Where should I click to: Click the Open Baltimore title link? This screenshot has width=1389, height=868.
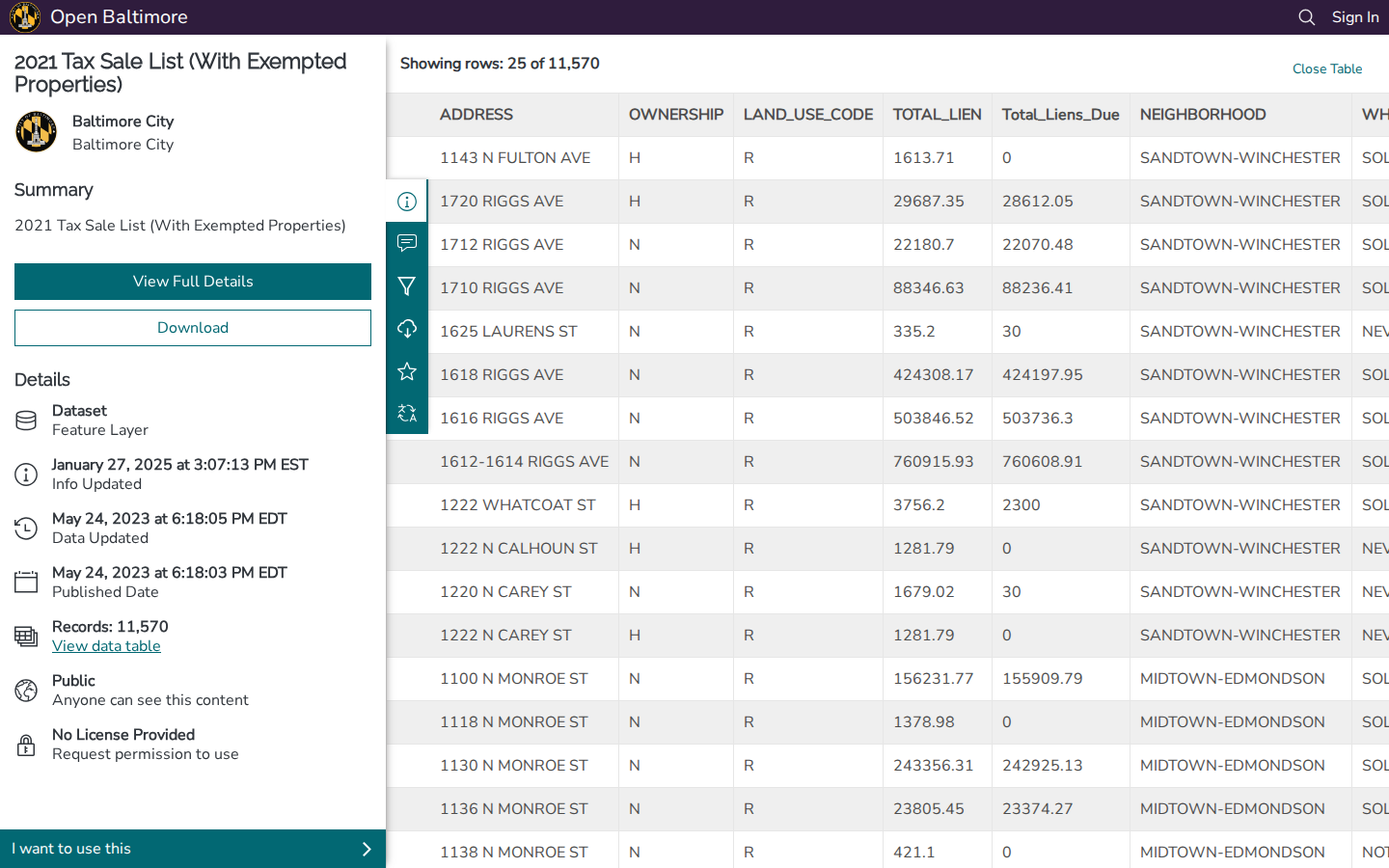click(119, 17)
